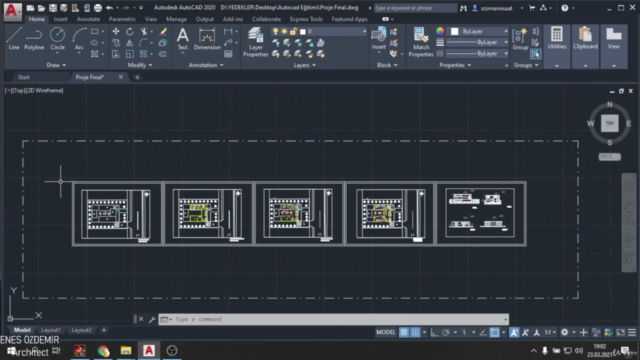
Task: Toggle ortho mode in status bar
Action: pyautogui.click(x=434, y=332)
